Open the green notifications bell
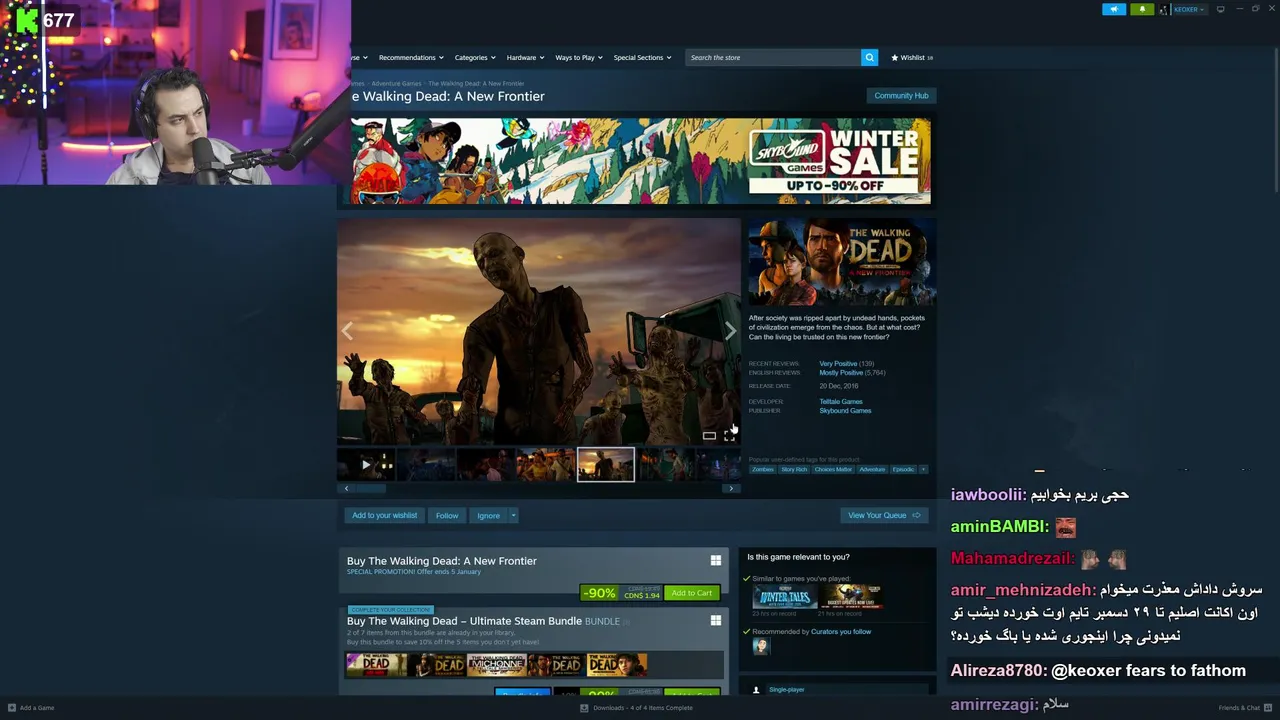This screenshot has height=720, width=1280. (x=1142, y=9)
